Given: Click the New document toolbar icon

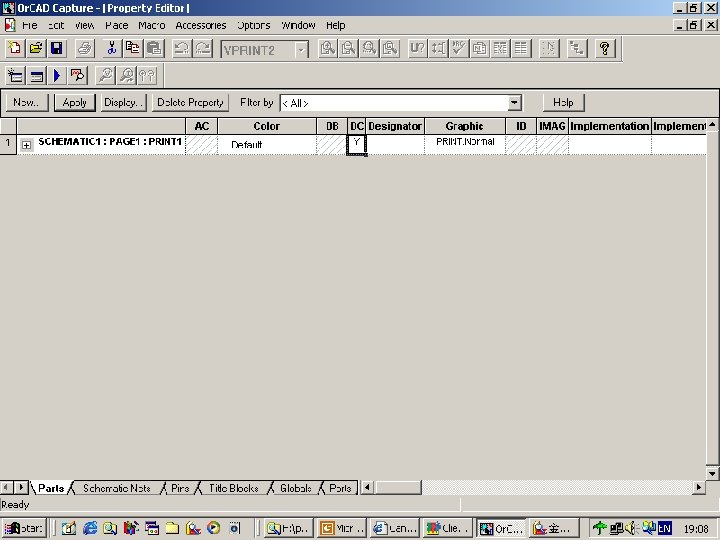Looking at the screenshot, I should (15, 48).
